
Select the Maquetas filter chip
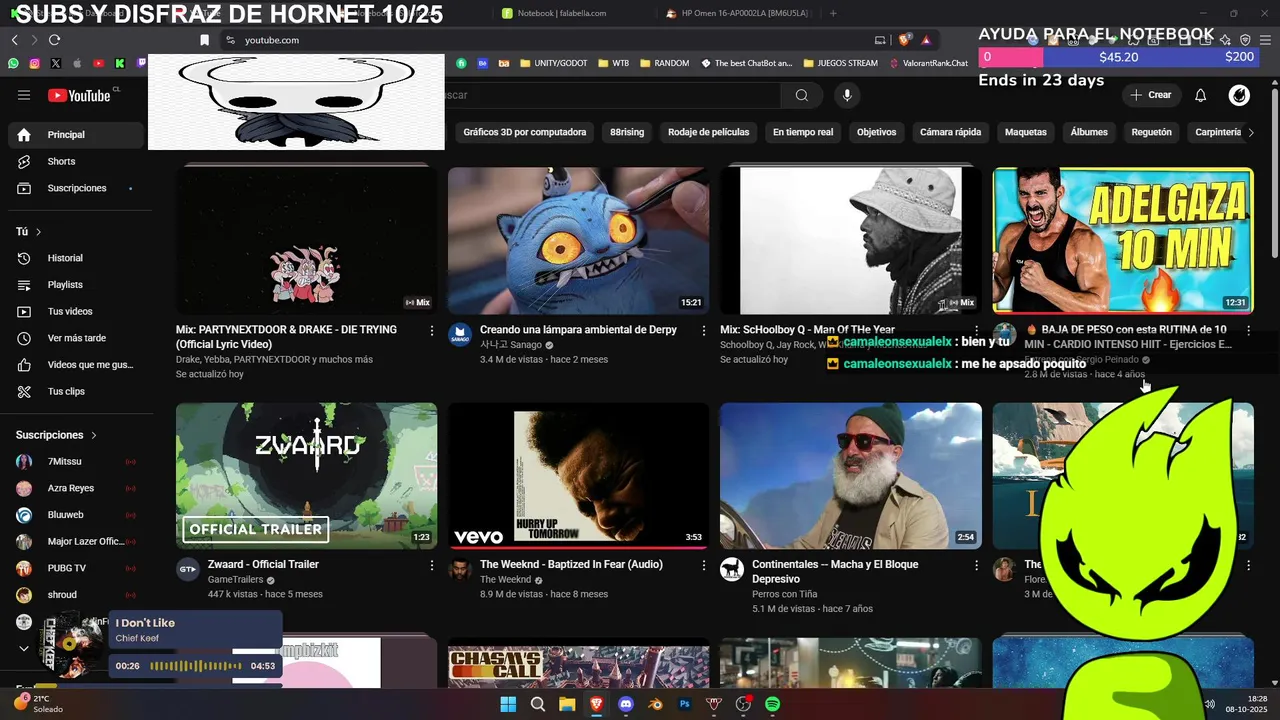click(1026, 132)
